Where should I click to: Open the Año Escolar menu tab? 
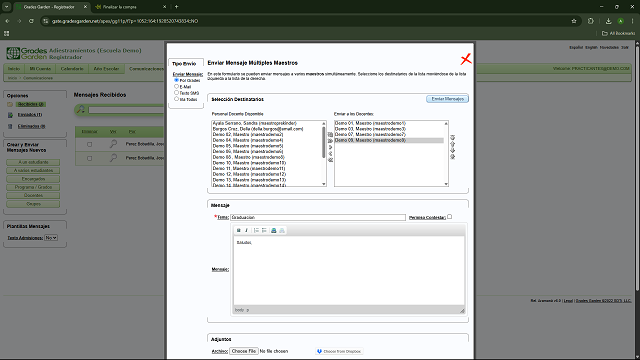106,69
